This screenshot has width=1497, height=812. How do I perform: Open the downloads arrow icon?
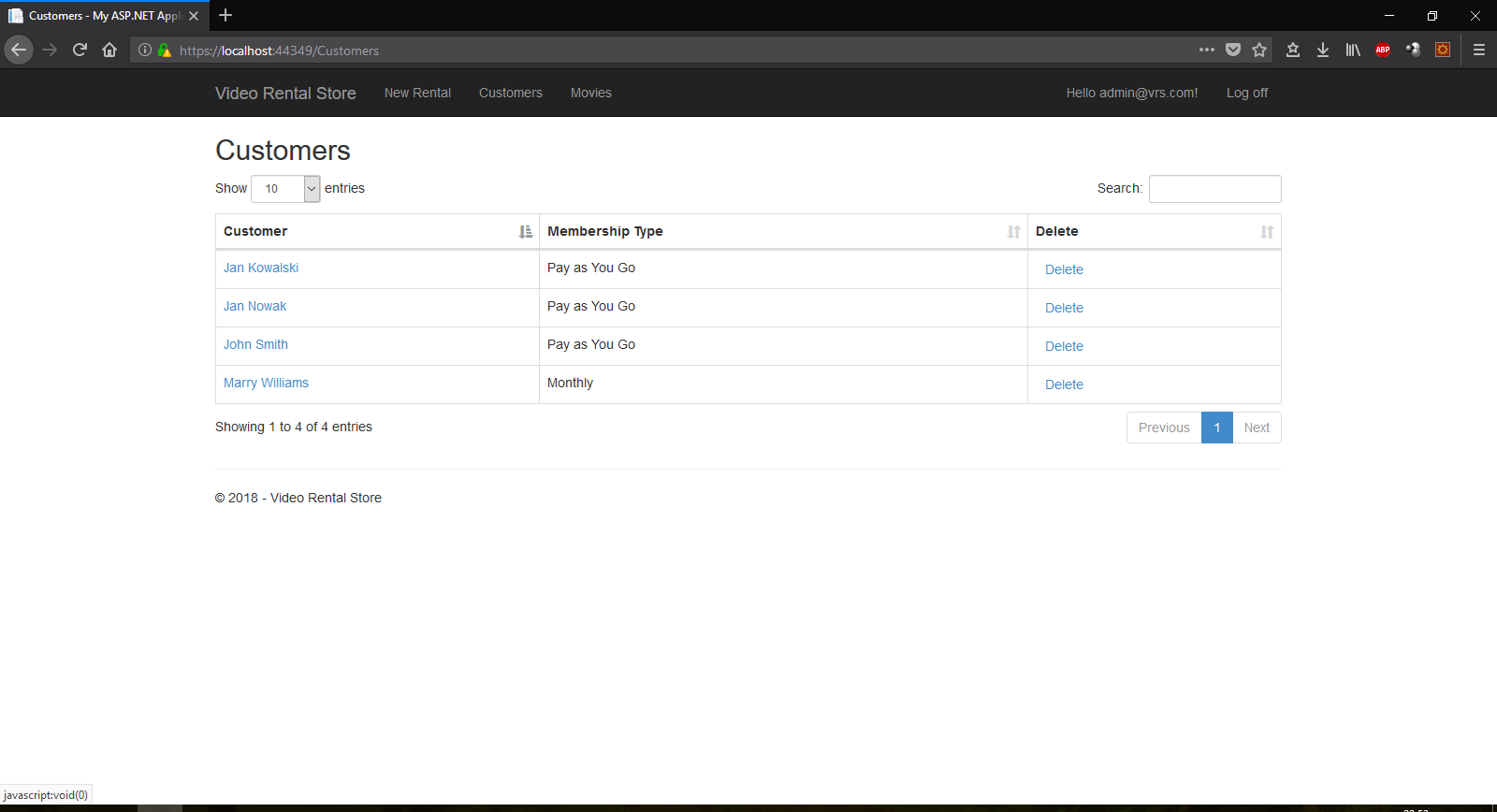[x=1323, y=50]
